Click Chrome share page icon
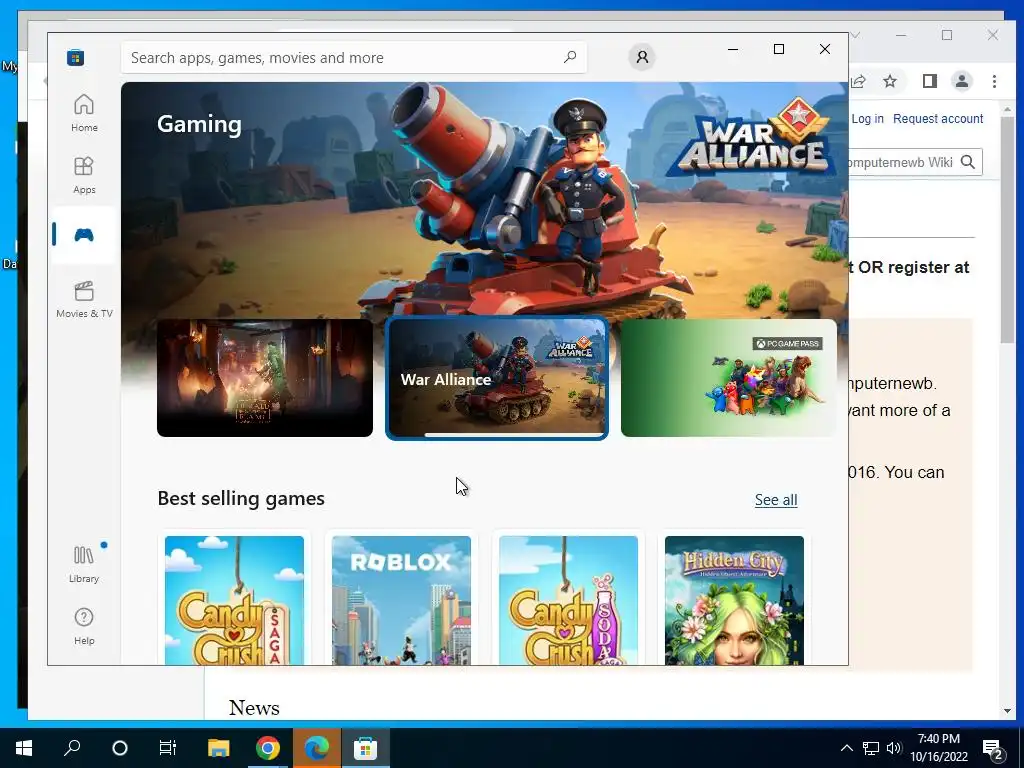The image size is (1024, 768). [x=858, y=81]
